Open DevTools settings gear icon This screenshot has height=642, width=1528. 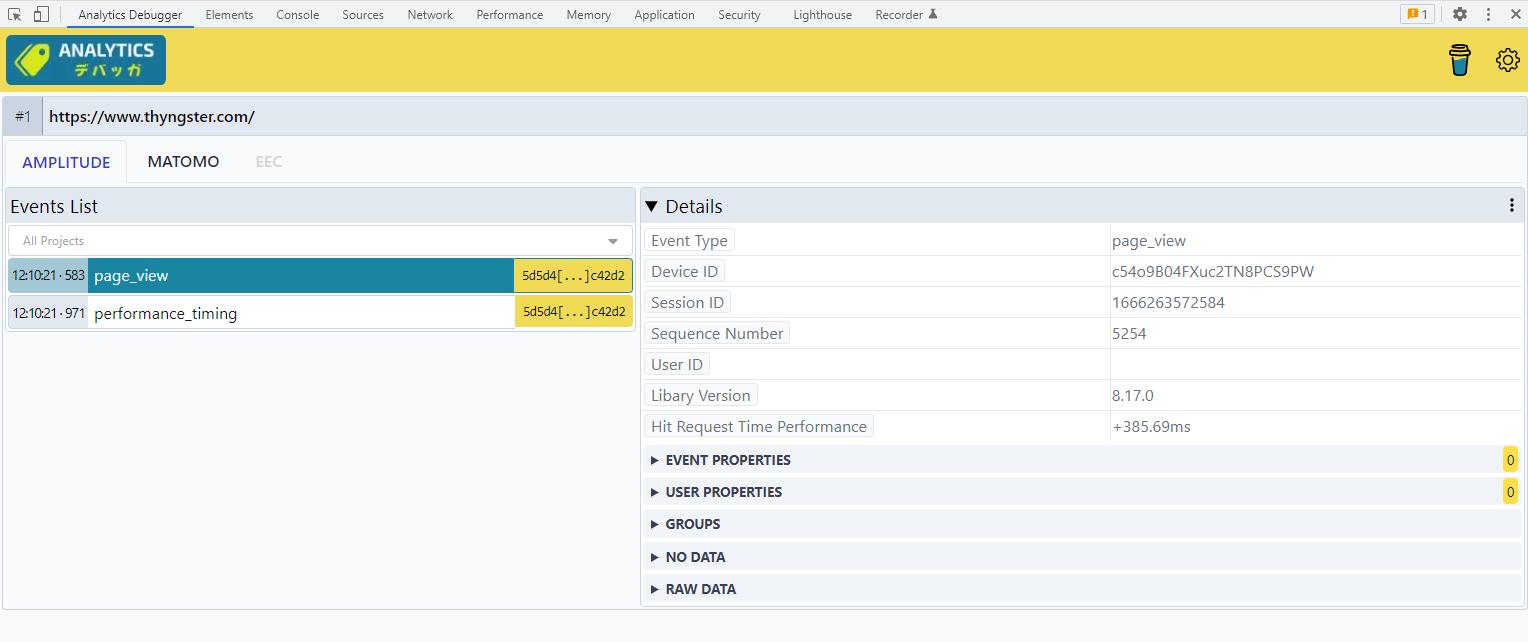tap(1459, 14)
